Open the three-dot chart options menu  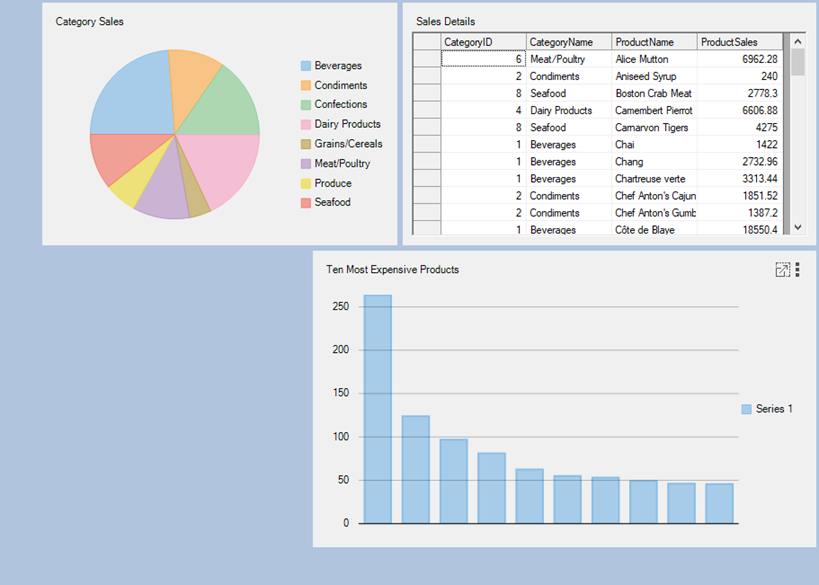(x=797, y=270)
